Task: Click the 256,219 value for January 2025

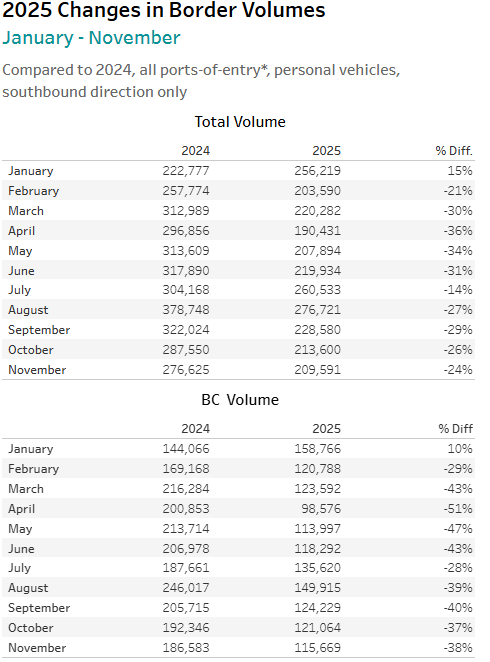Action: [317, 171]
